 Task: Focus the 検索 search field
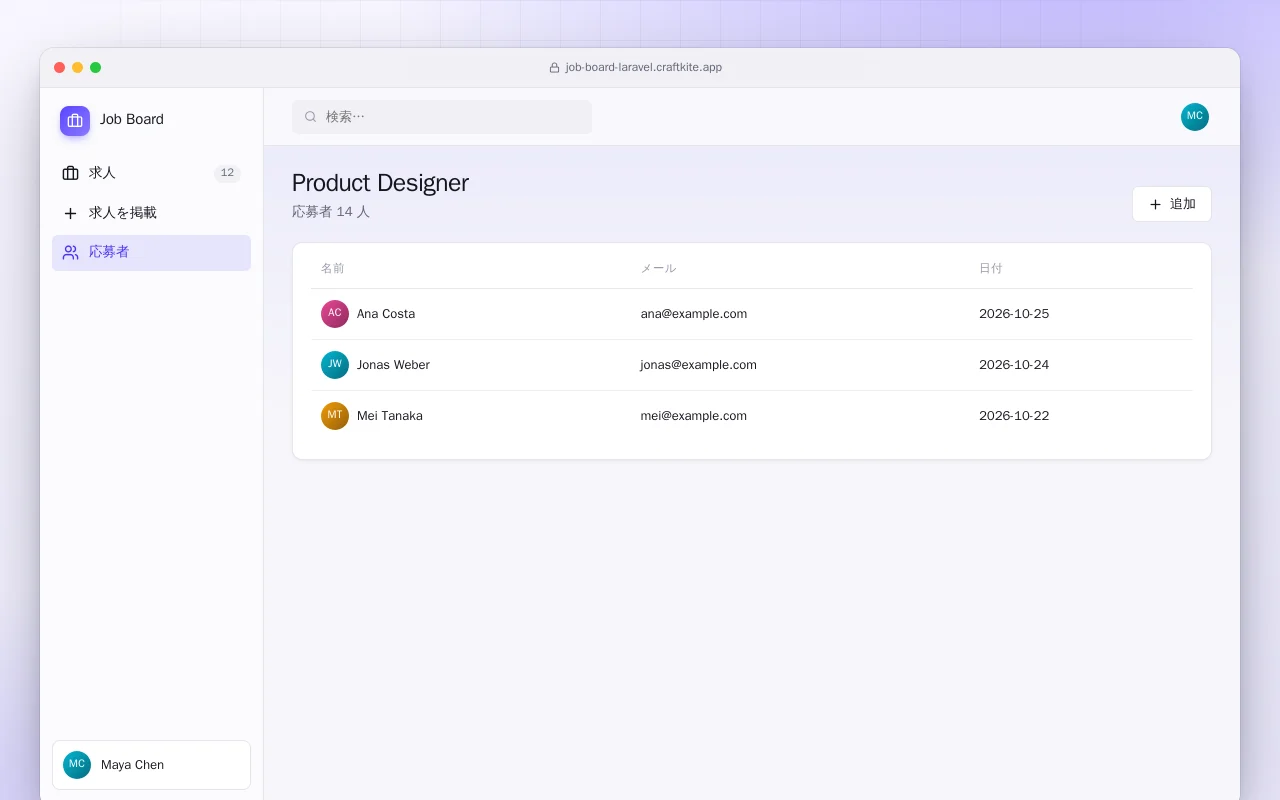442,117
